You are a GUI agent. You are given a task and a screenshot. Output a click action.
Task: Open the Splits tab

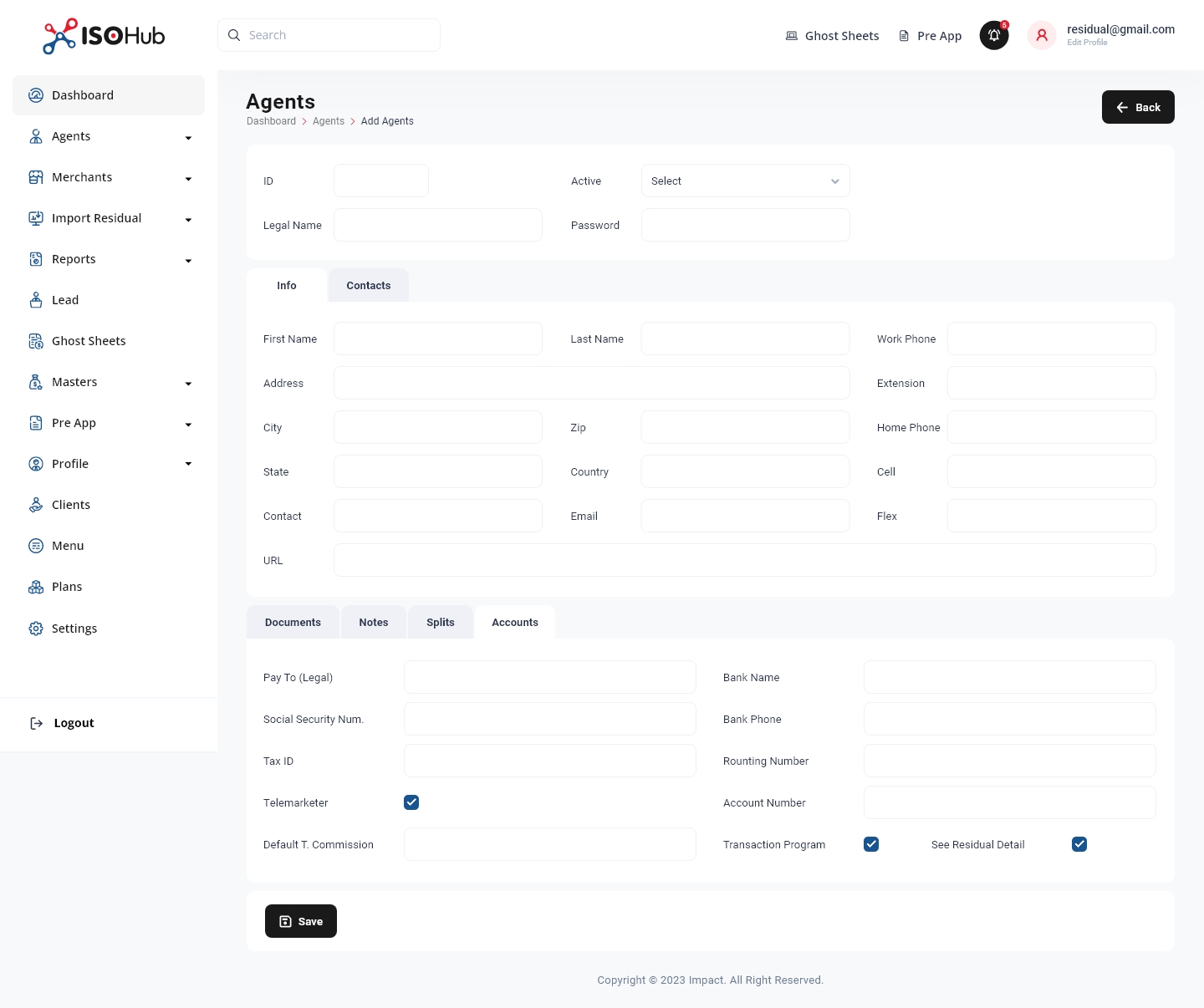pyautogui.click(x=441, y=622)
